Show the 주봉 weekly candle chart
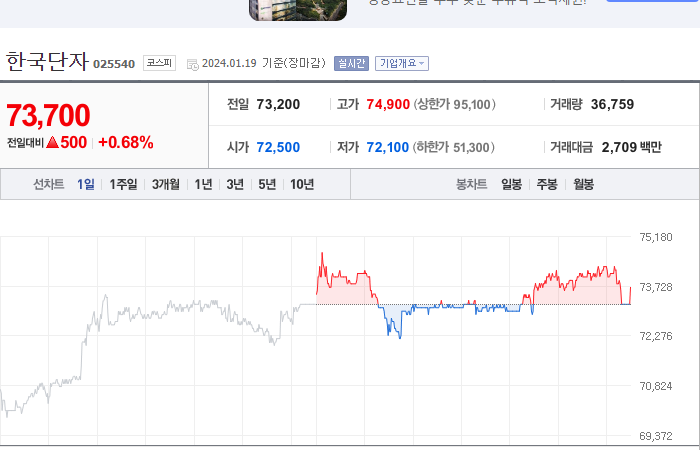 click(x=547, y=184)
